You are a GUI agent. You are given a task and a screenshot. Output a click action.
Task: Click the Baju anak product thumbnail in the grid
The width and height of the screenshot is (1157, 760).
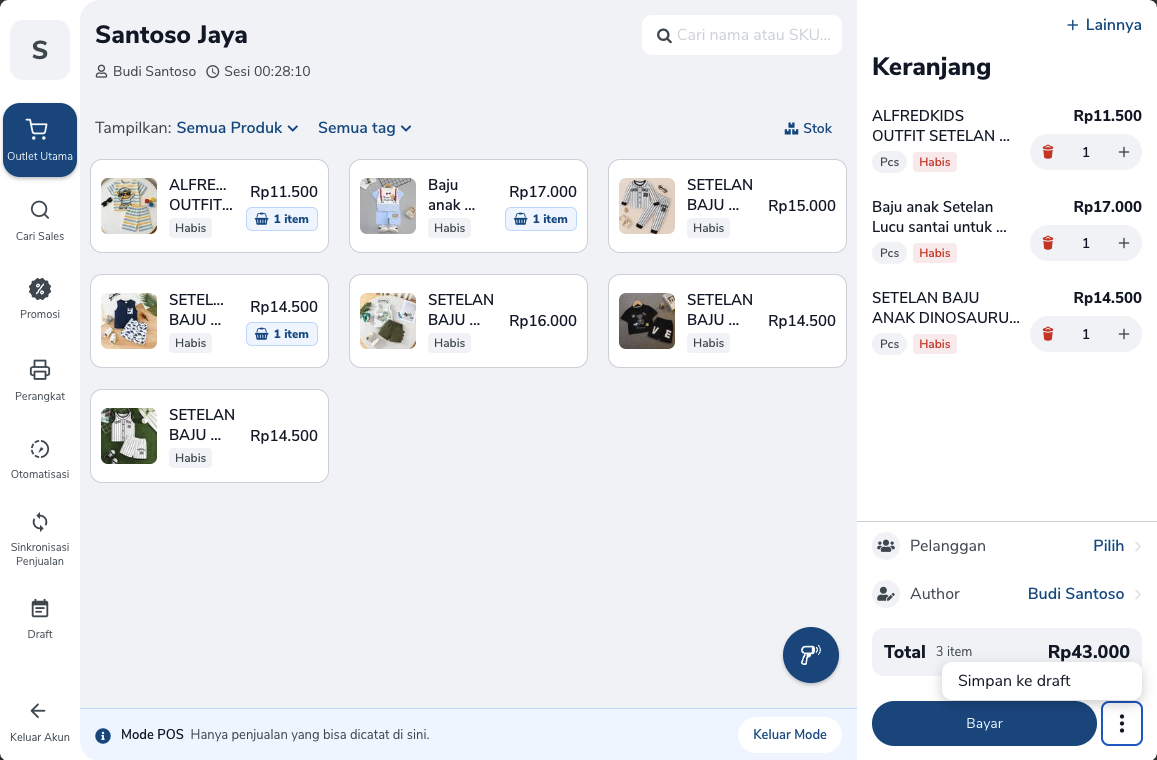click(x=388, y=206)
